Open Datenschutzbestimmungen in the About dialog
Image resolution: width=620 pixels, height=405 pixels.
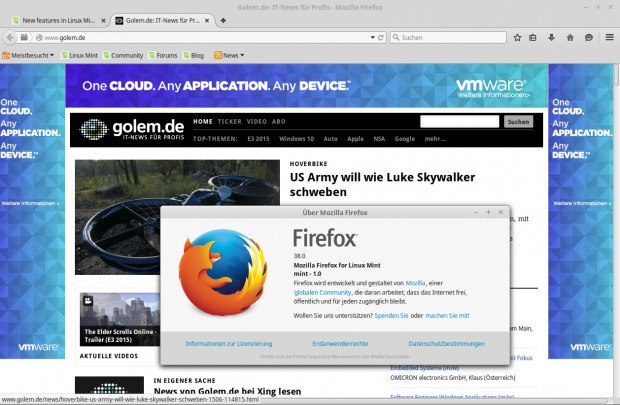point(446,344)
